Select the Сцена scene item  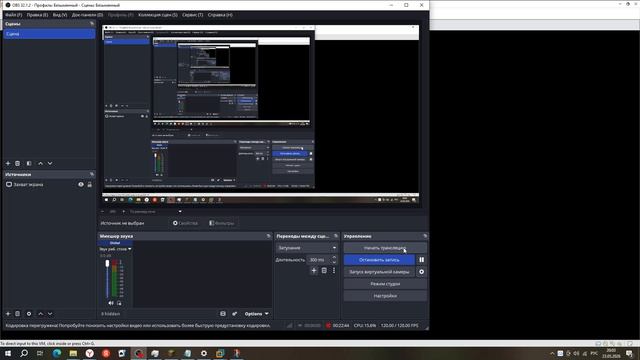[x=49, y=34]
